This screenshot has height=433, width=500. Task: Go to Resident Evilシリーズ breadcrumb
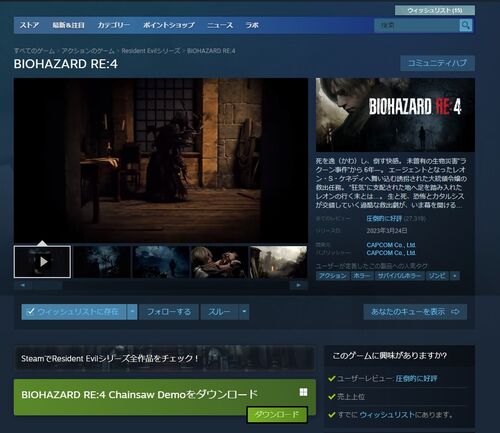pyautogui.click(x=151, y=51)
